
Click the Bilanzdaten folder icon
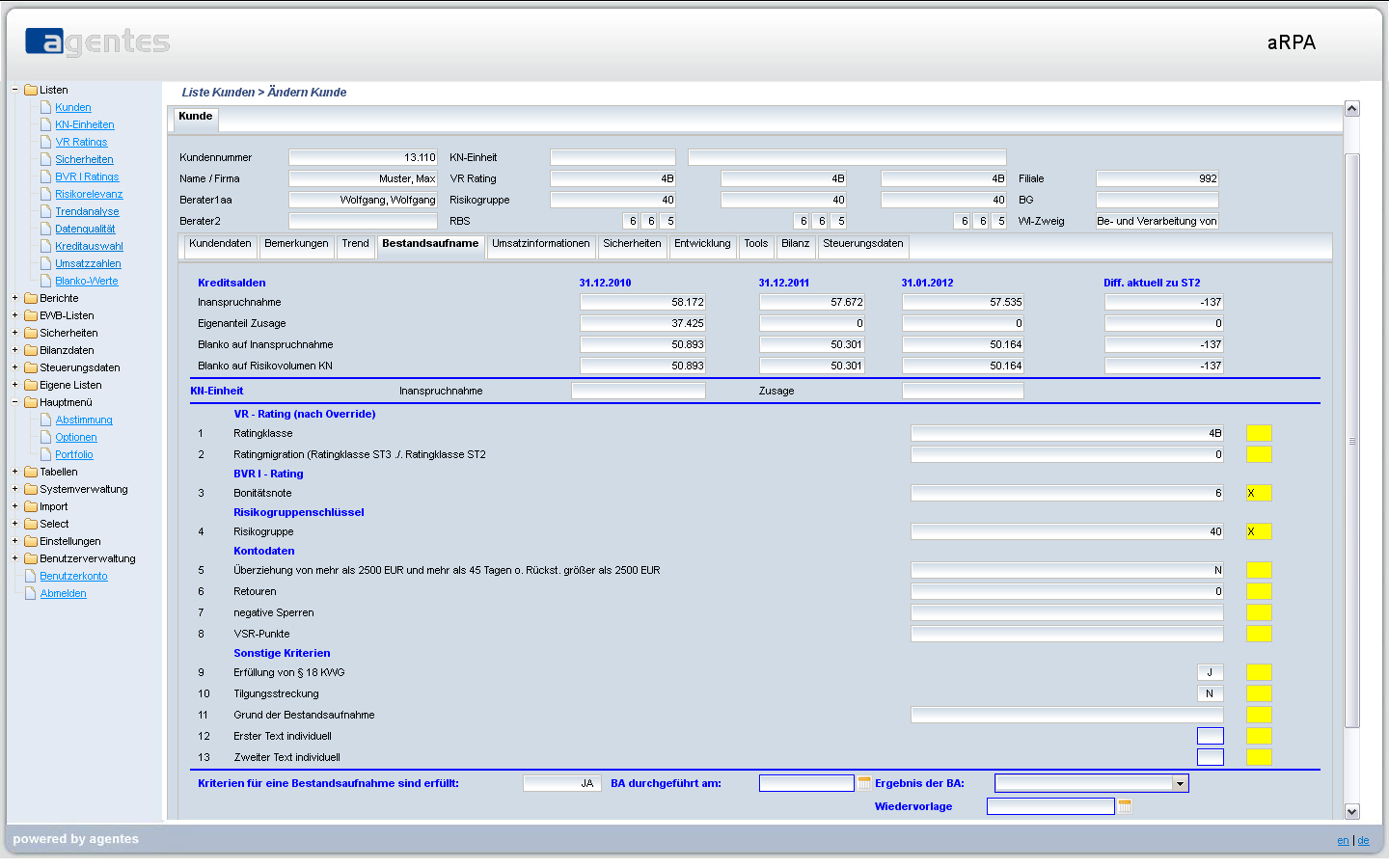[x=31, y=350]
